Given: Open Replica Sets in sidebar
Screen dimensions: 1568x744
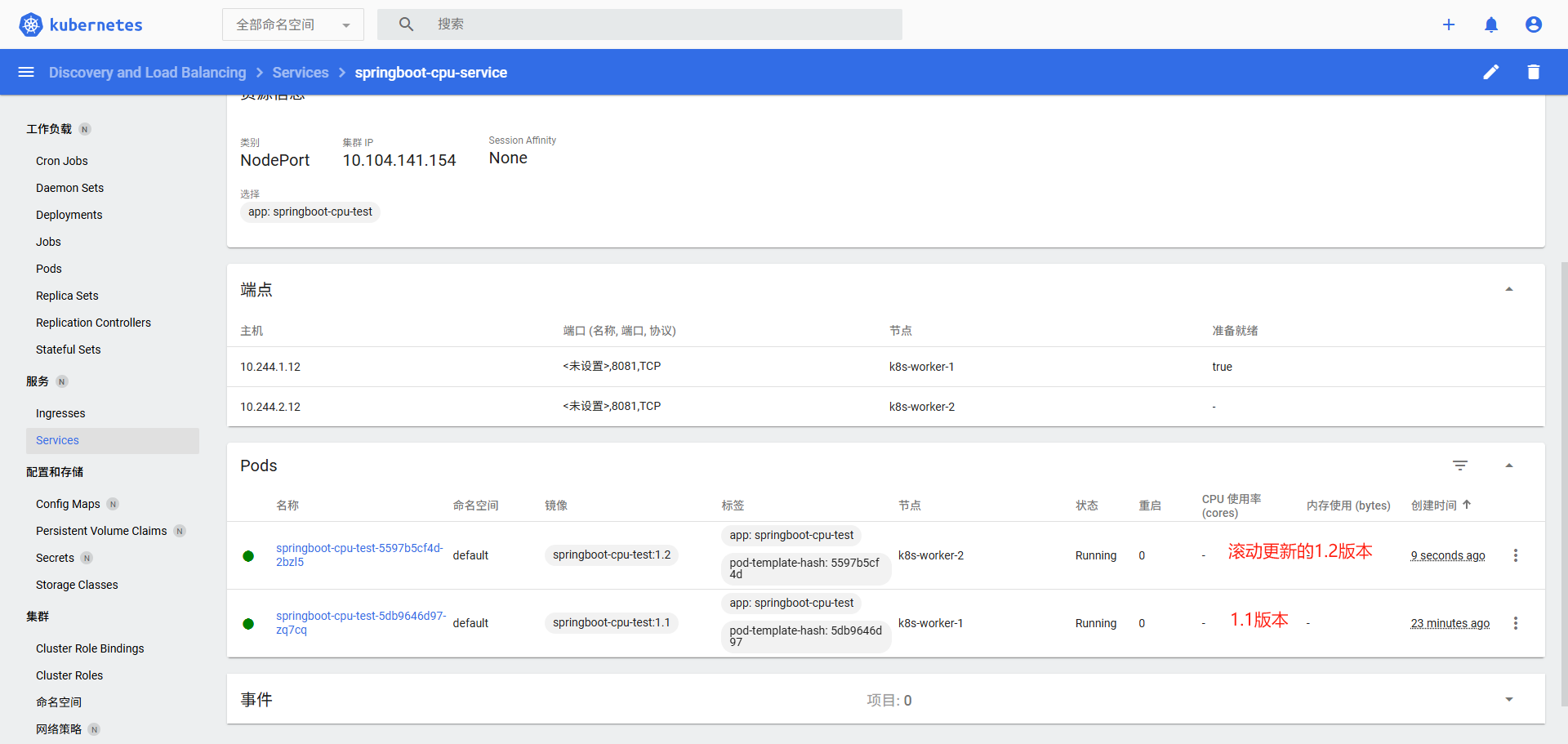Looking at the screenshot, I should point(67,296).
